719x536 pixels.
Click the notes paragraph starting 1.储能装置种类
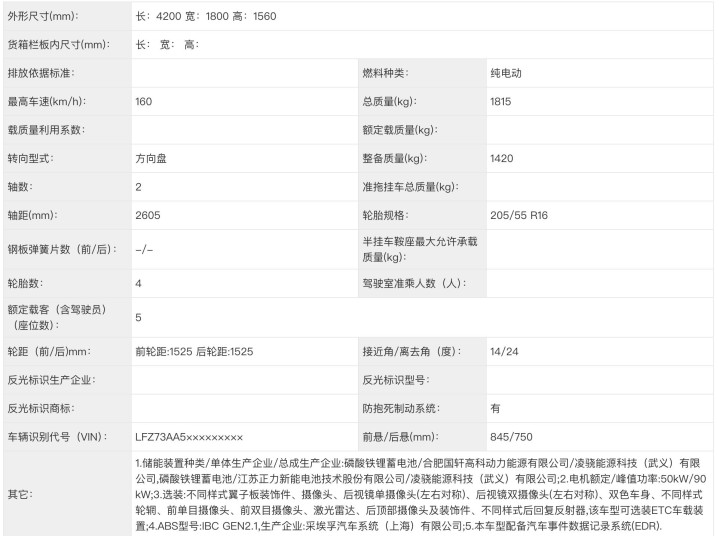420,494
